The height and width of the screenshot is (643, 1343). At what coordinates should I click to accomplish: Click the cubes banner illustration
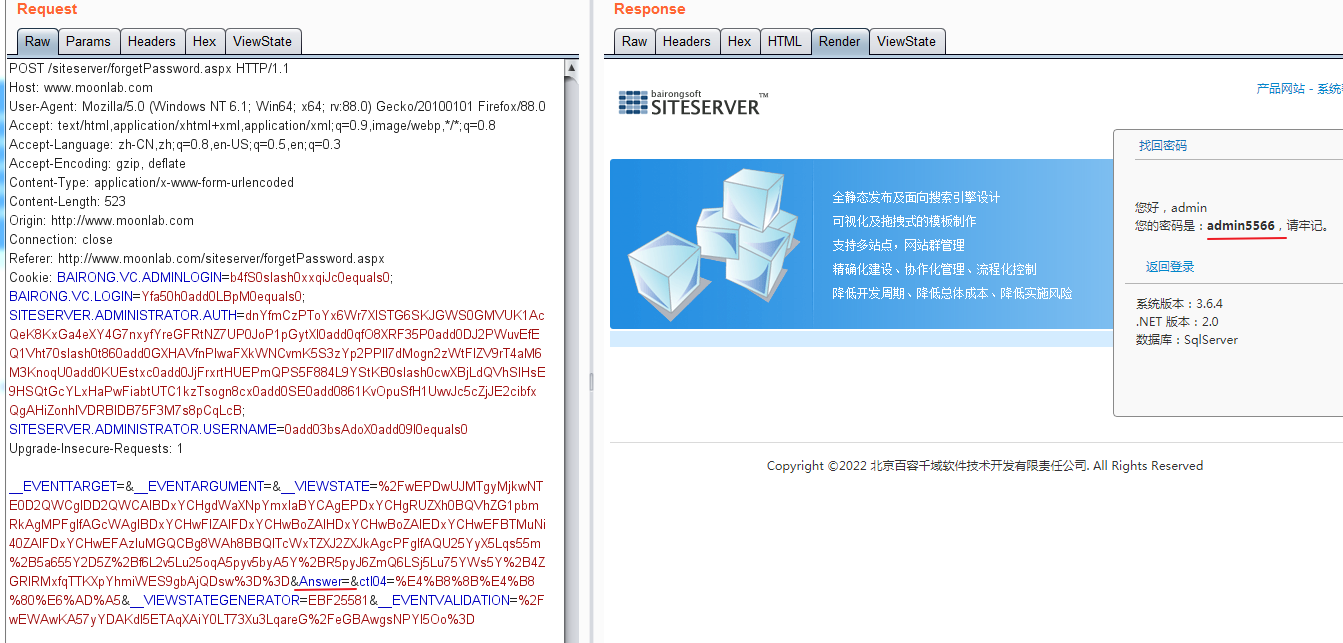click(712, 245)
